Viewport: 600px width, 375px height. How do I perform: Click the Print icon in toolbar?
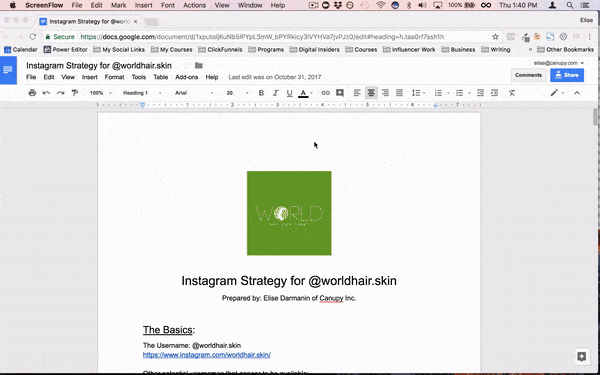(x=32, y=93)
